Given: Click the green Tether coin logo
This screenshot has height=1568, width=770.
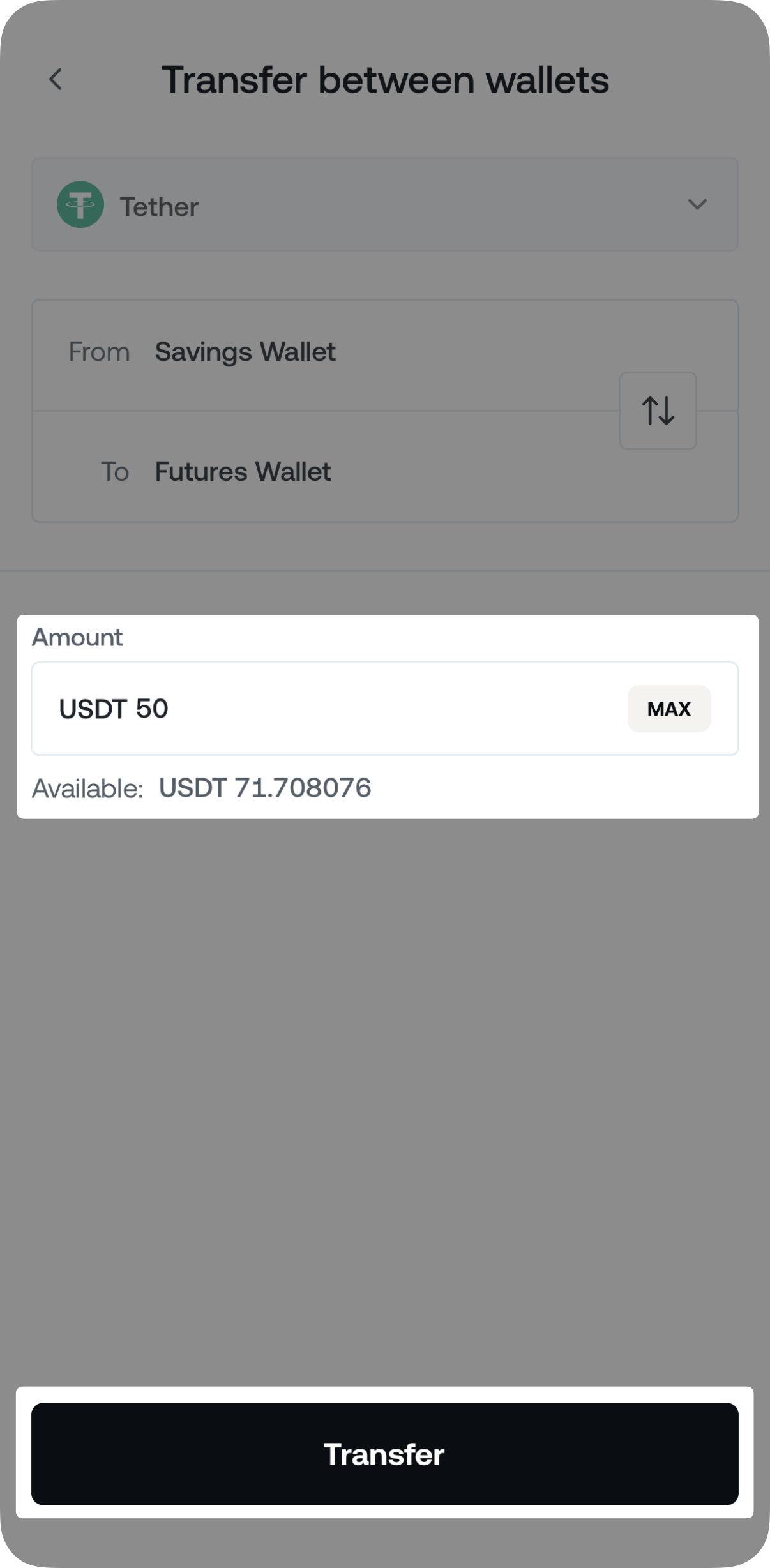Looking at the screenshot, I should click(x=80, y=205).
